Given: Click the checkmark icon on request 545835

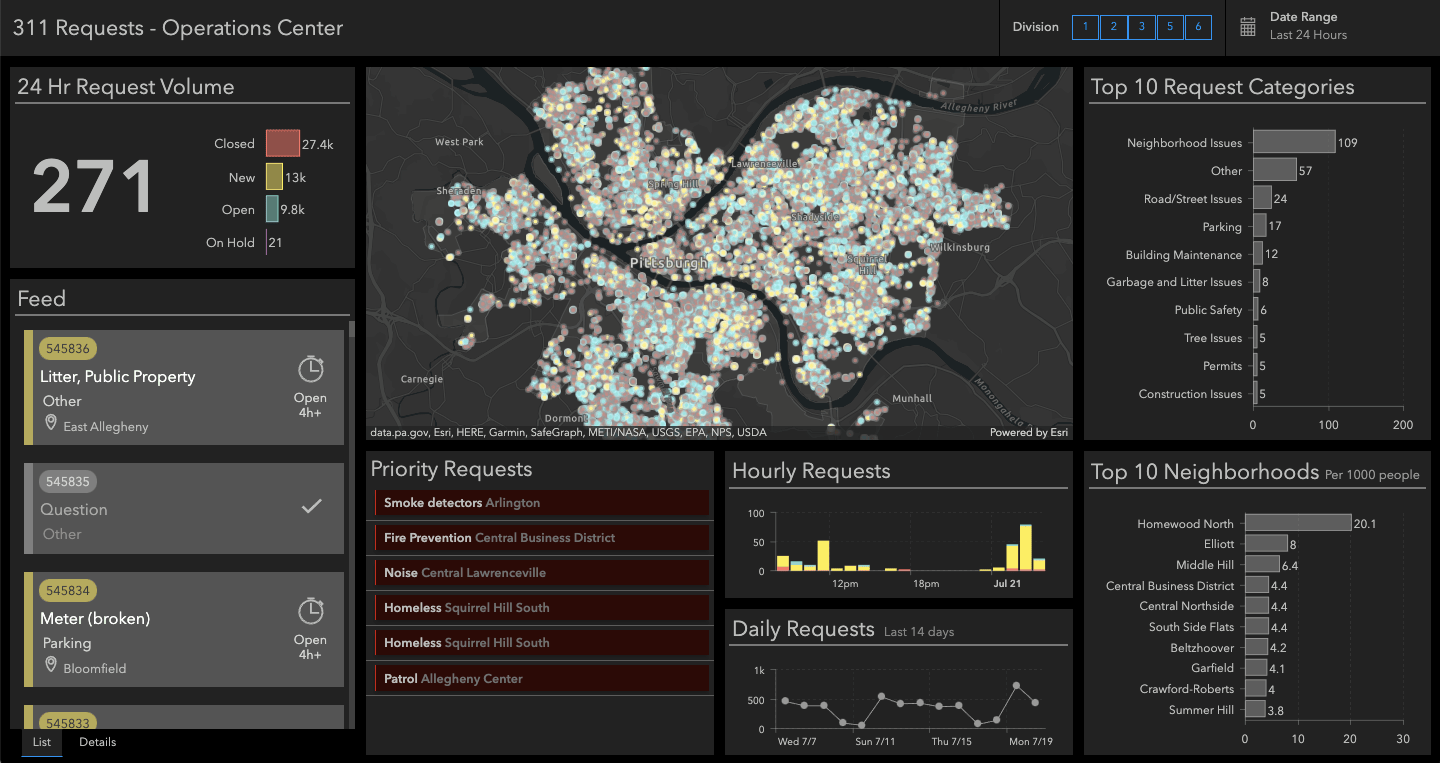Looking at the screenshot, I should pyautogui.click(x=311, y=508).
